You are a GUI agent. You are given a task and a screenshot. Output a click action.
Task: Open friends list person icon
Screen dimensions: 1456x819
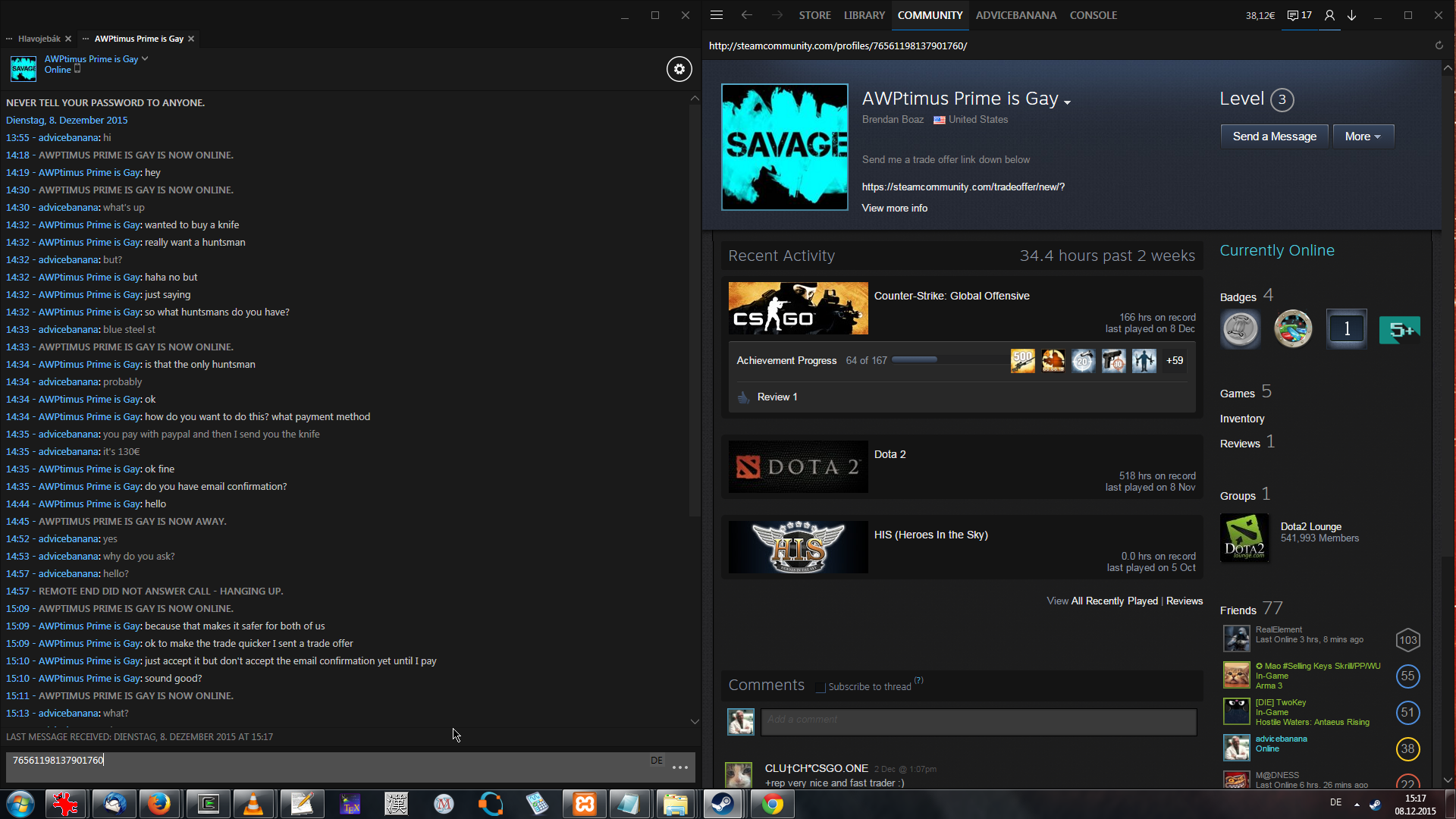(x=1329, y=15)
